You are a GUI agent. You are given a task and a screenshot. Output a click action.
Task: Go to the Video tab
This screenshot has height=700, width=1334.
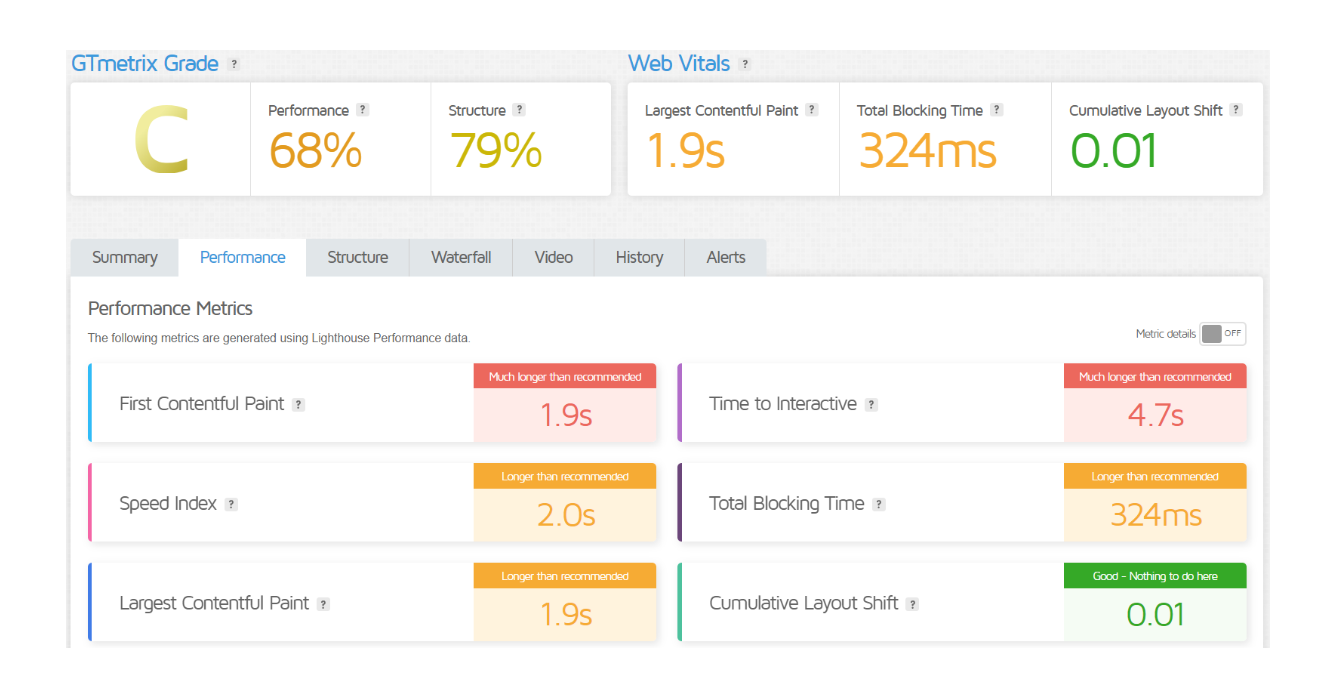coord(553,258)
